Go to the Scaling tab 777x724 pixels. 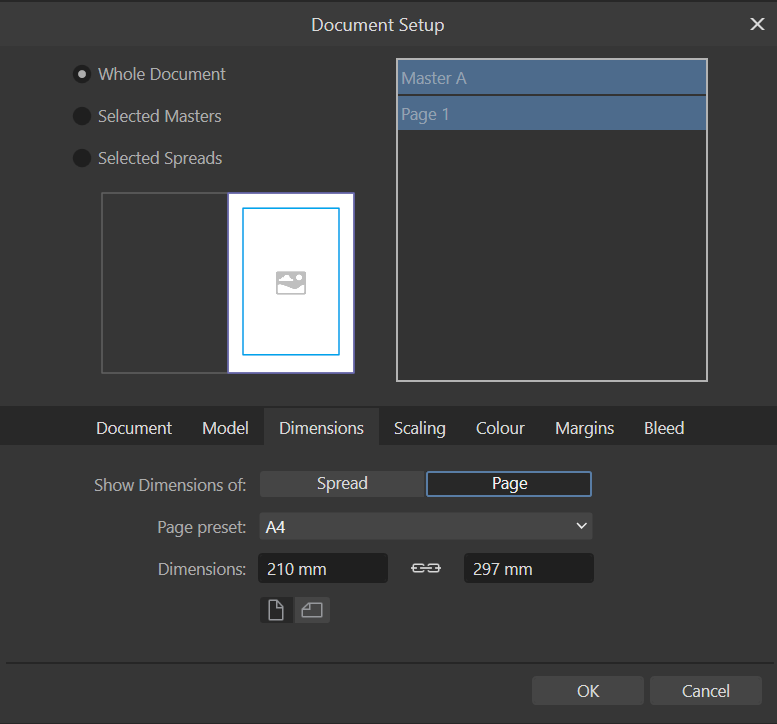(420, 428)
